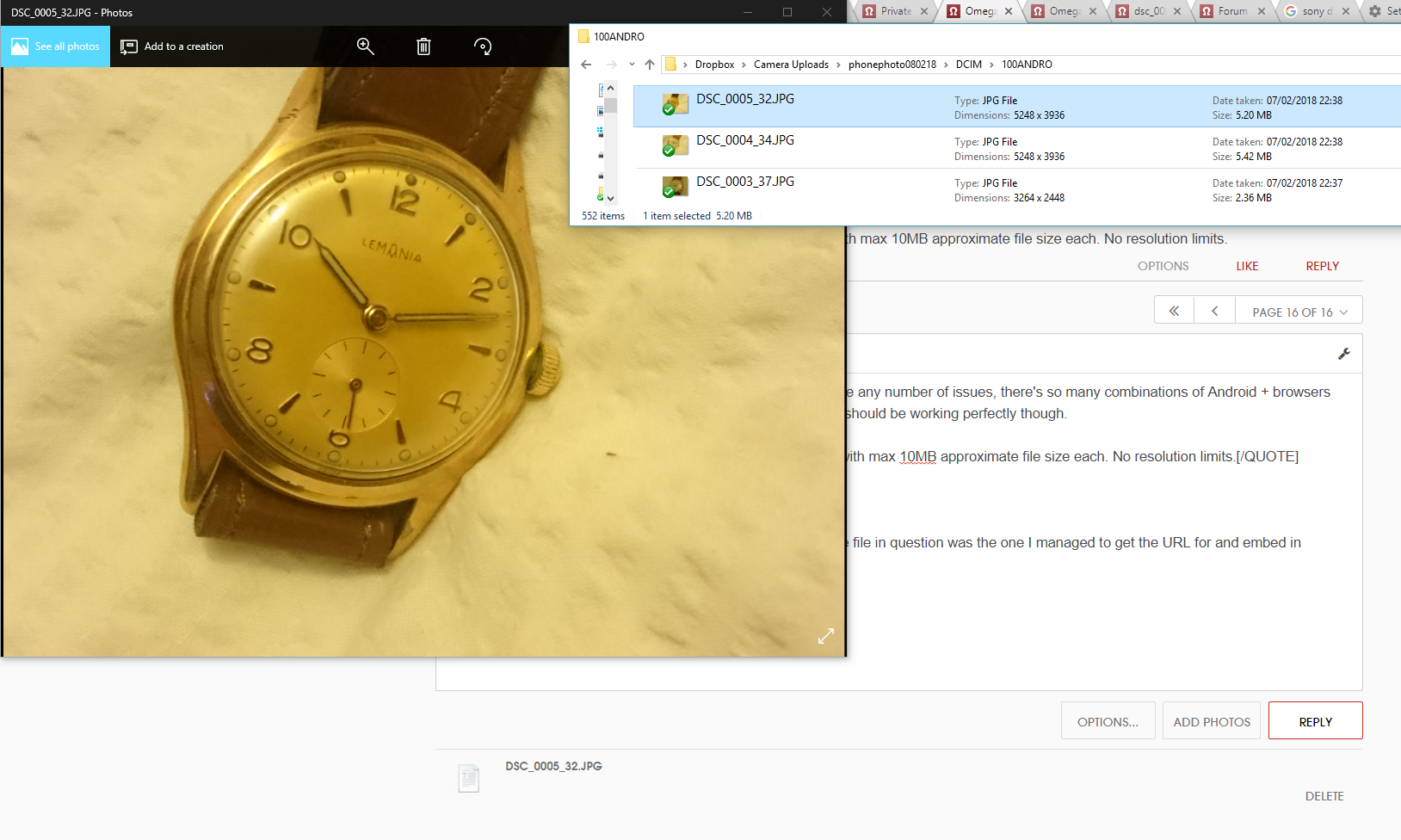This screenshot has height=840, width=1401.
Task: Click DELETE for the attached file
Action: (1324, 796)
